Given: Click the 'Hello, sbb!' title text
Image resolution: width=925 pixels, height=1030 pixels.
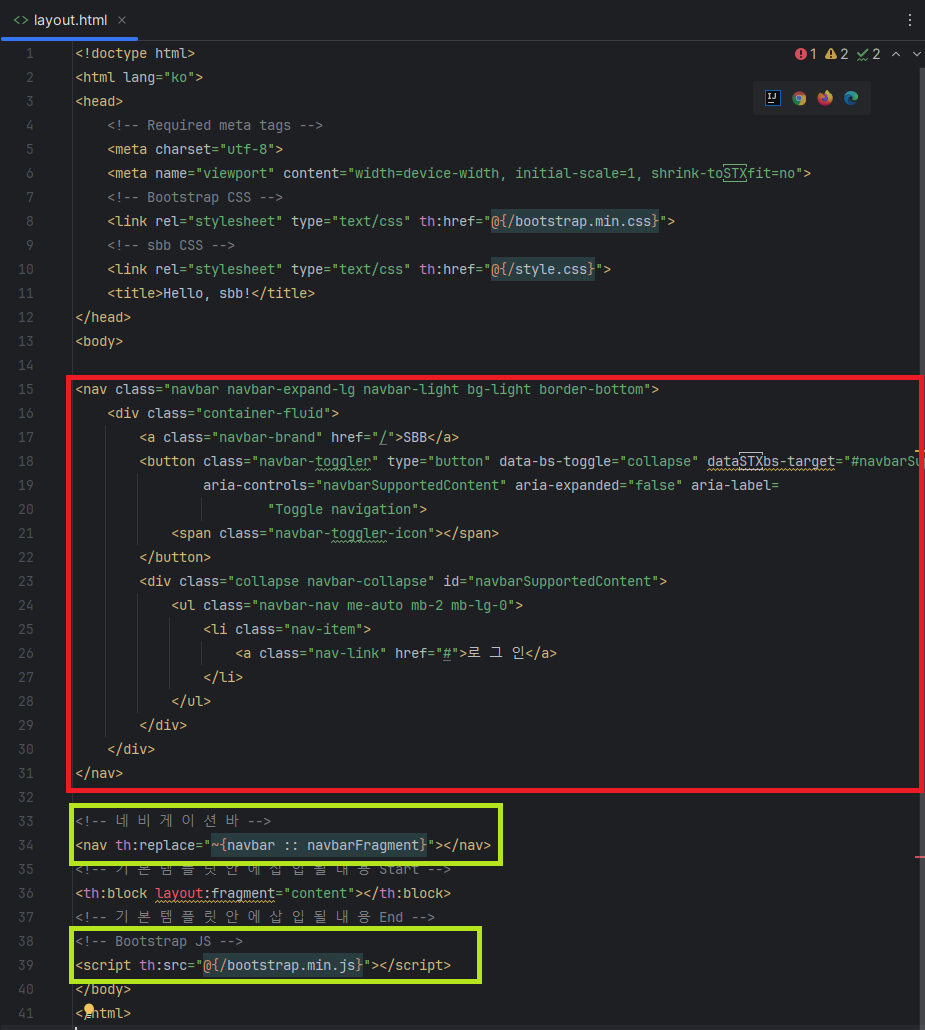Looking at the screenshot, I should pyautogui.click(x=206, y=294).
